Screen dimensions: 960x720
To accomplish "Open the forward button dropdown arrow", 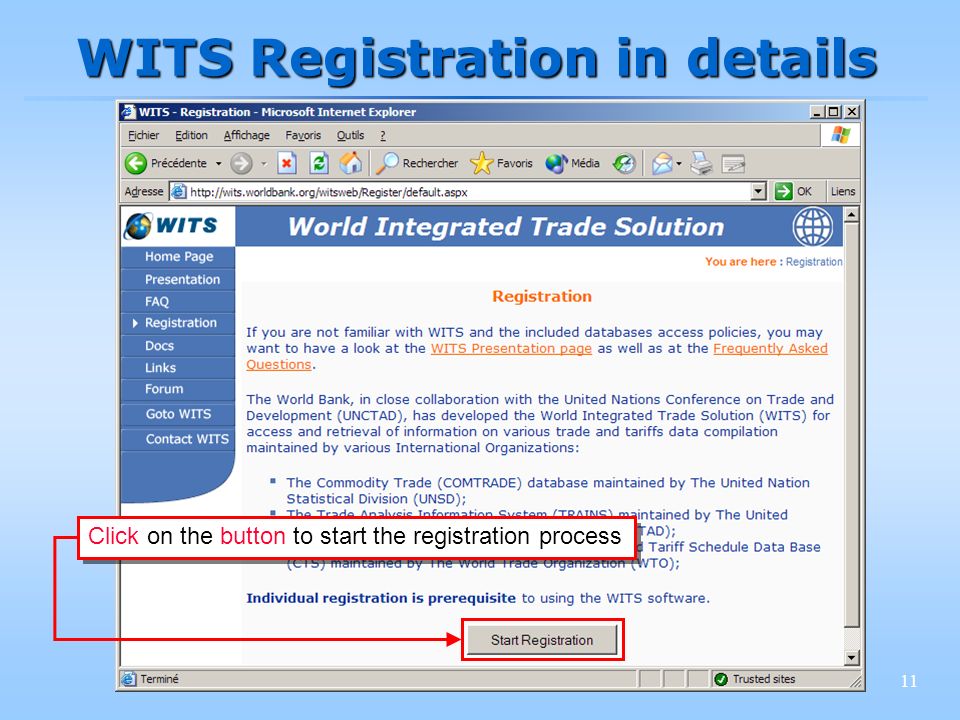I will click(264, 163).
